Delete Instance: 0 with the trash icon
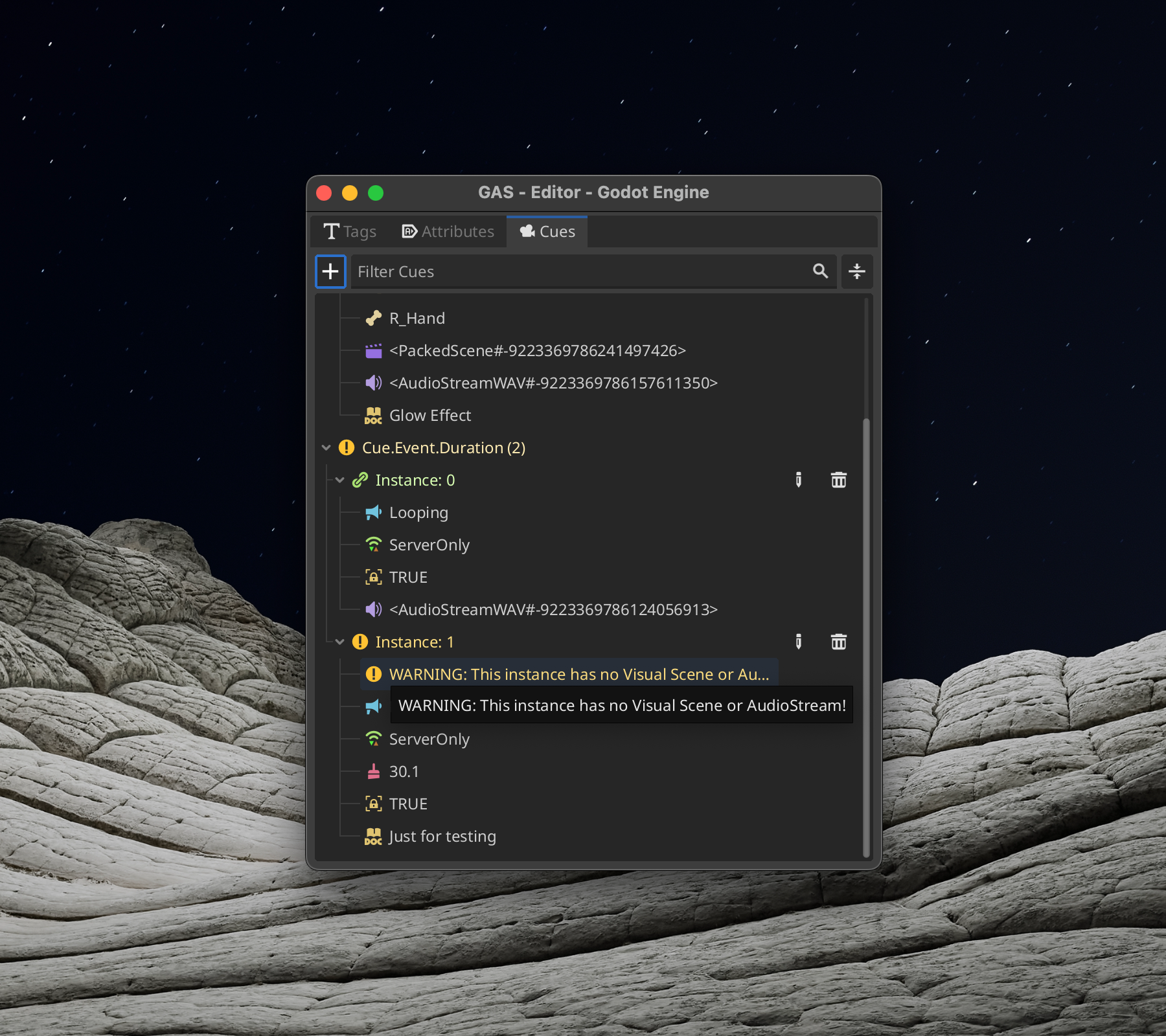The height and width of the screenshot is (1036, 1166). 839,480
